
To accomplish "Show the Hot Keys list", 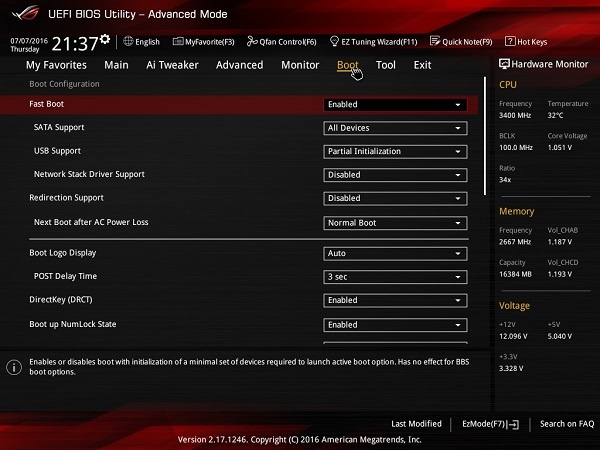I will (x=526, y=42).
